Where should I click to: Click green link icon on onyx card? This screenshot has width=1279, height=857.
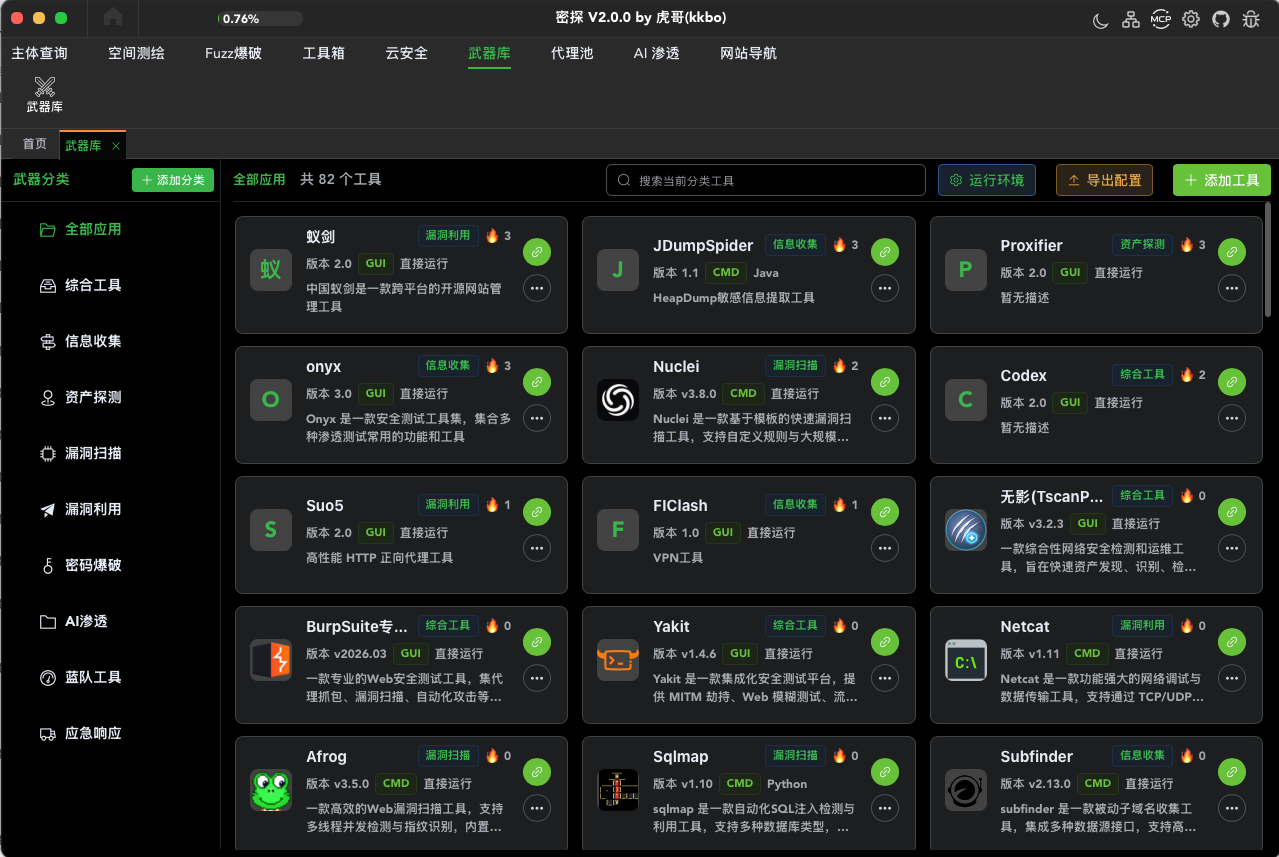(x=537, y=382)
